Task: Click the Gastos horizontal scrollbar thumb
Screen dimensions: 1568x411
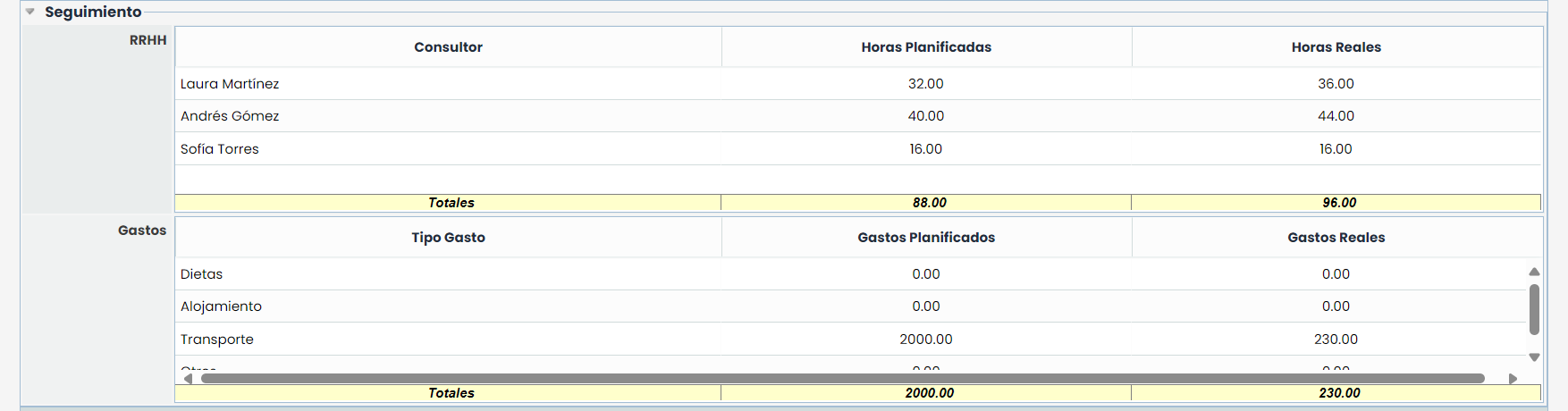Action: coord(842,379)
